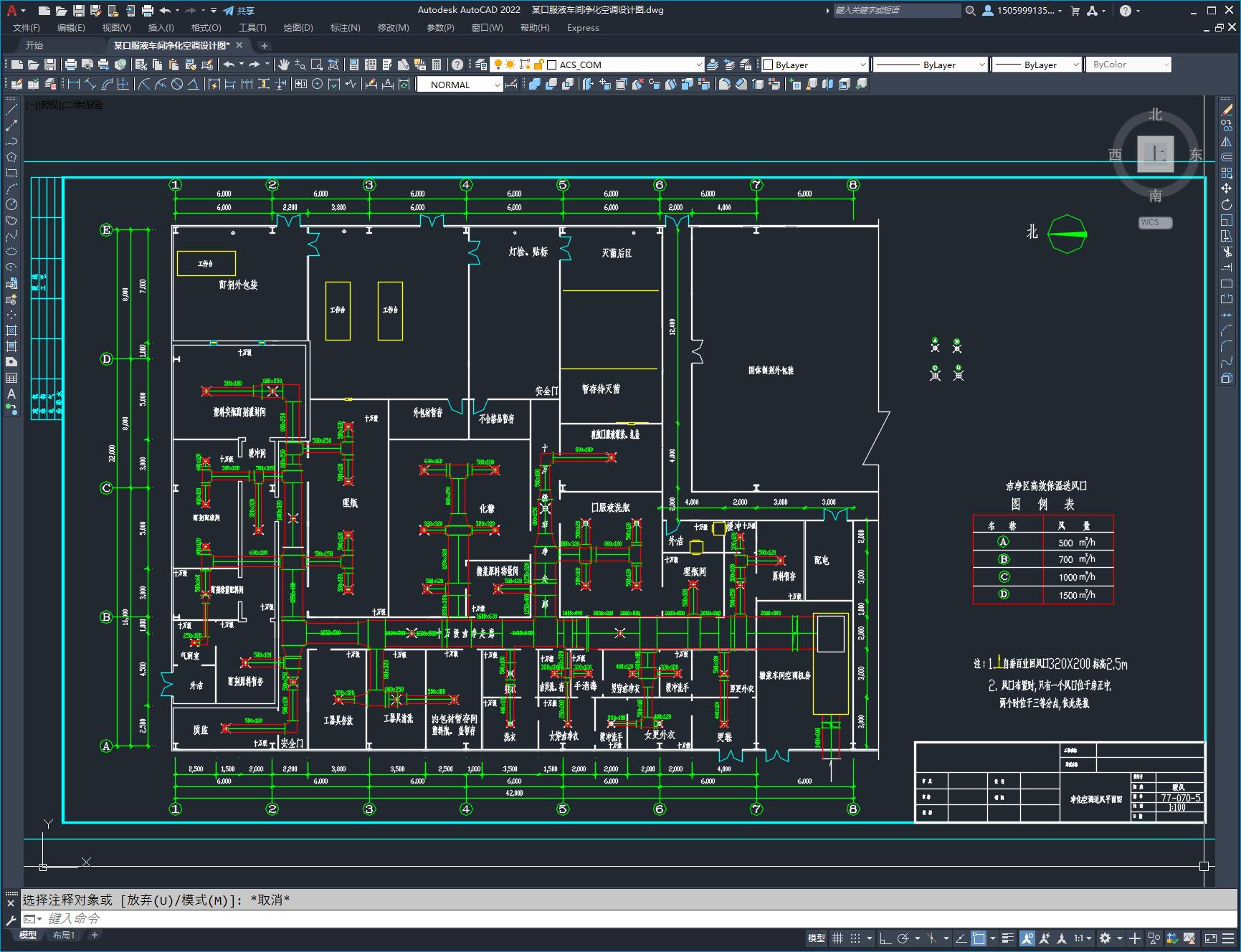Image resolution: width=1241 pixels, height=952 pixels.
Task: Click the 上 top face of ViewCube
Action: pyautogui.click(x=1155, y=153)
